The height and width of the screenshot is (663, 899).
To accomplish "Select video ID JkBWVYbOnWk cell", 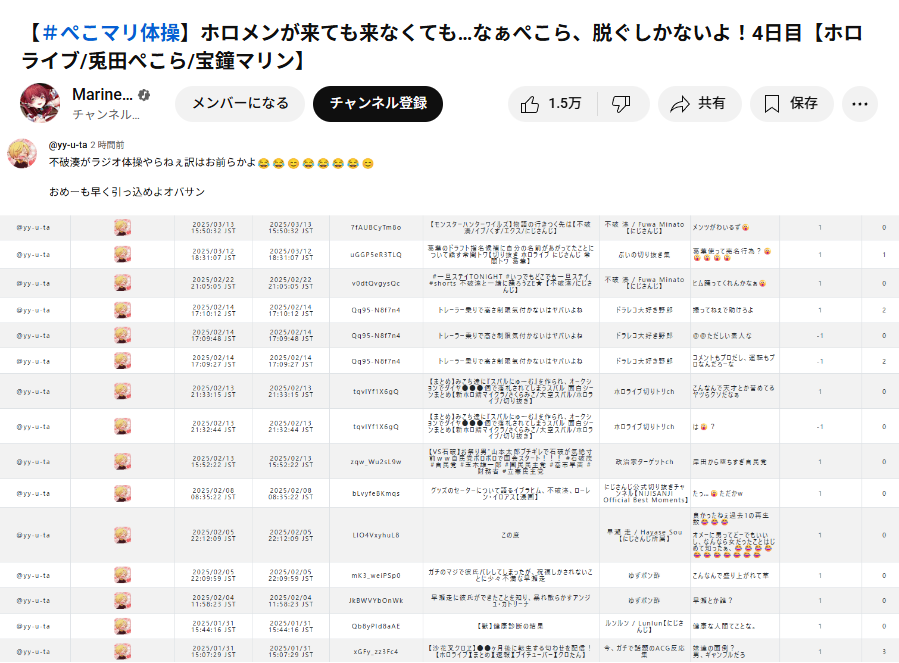I will click(x=376, y=600).
